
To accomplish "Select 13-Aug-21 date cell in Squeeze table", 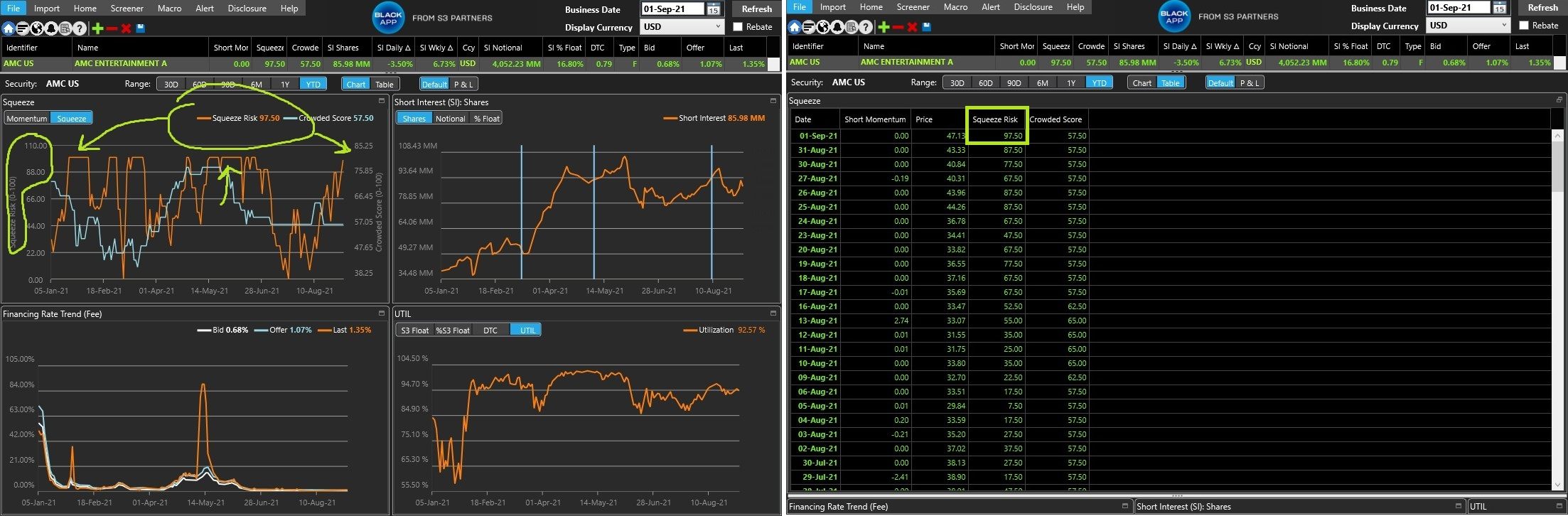I will click(815, 321).
